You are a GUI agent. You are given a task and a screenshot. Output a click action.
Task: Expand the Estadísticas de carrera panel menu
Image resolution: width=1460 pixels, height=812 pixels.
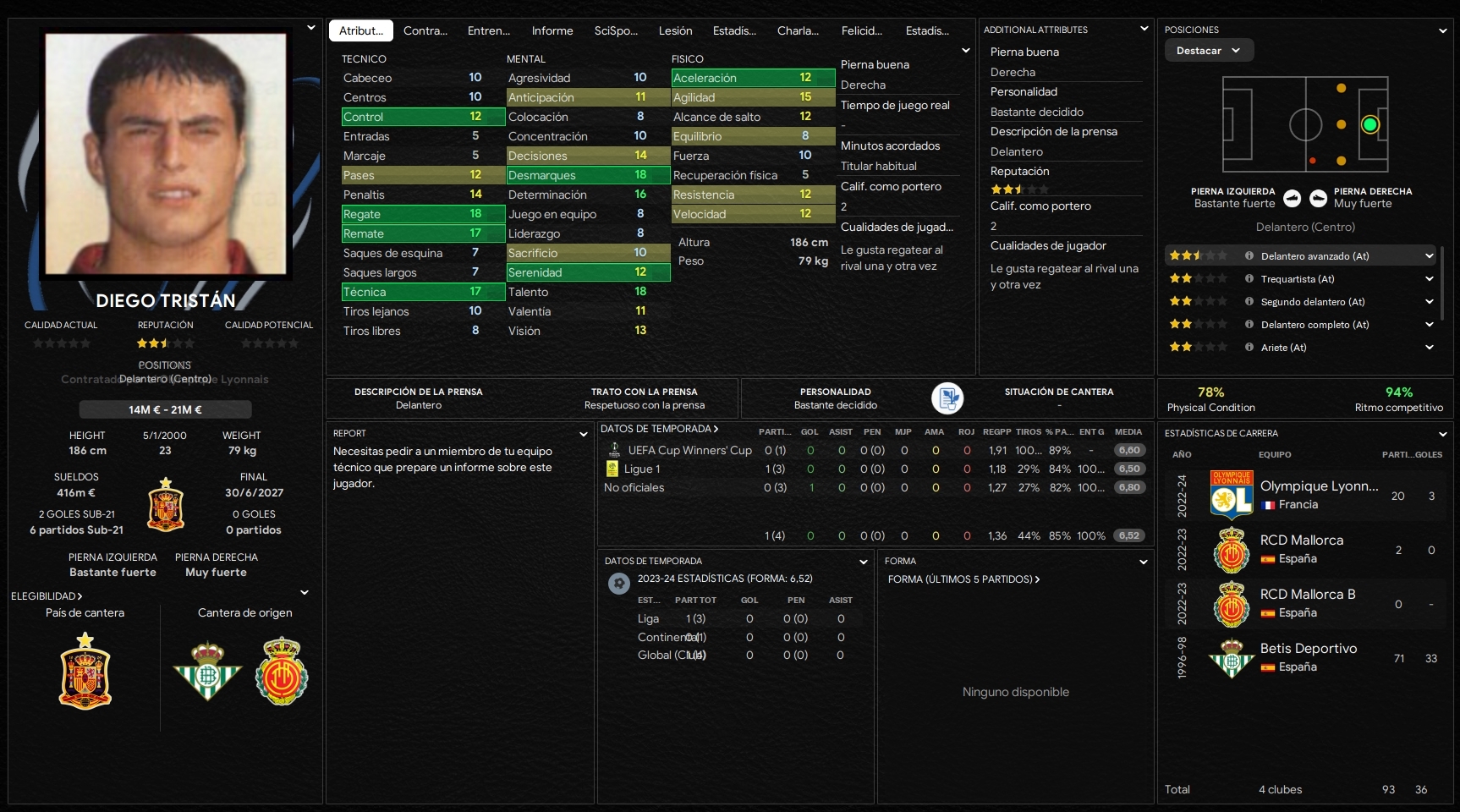[1443, 434]
